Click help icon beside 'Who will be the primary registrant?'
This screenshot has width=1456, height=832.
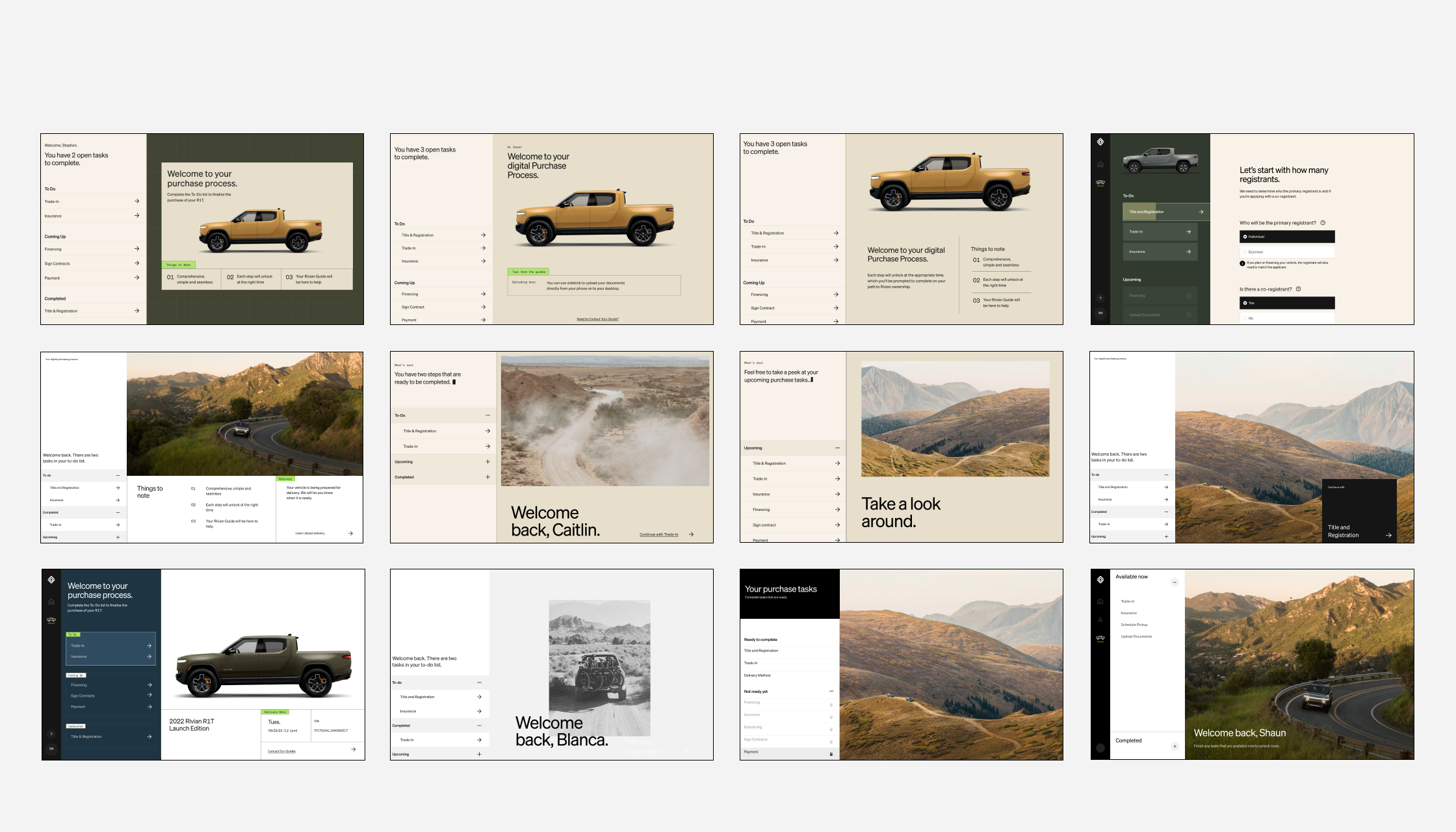[x=1323, y=223]
